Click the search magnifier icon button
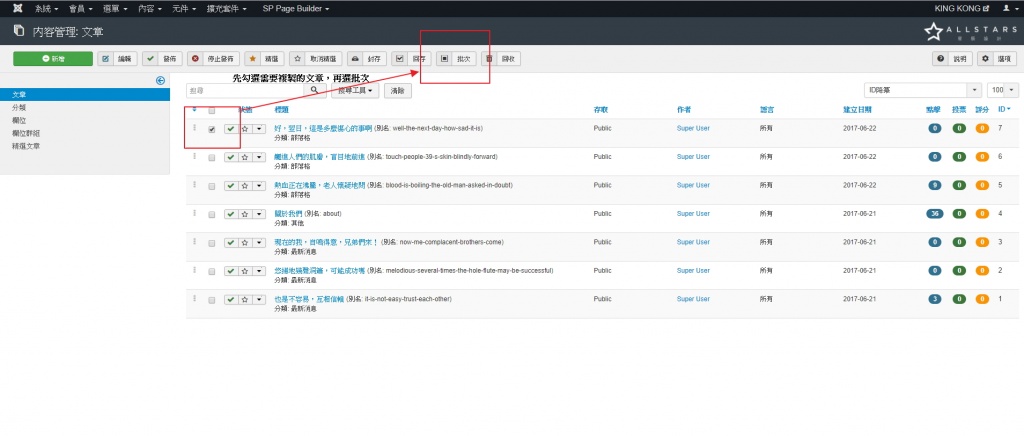The height and width of the screenshot is (436, 1024). (x=316, y=90)
